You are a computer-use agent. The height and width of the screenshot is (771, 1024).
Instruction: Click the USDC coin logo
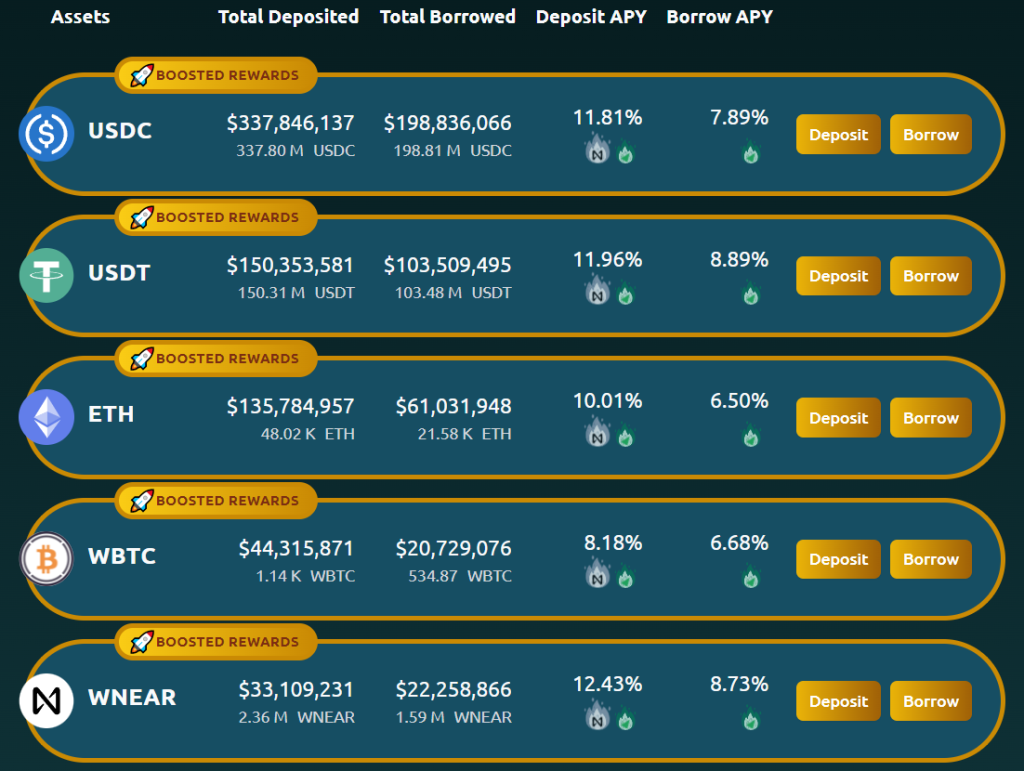coord(46,134)
